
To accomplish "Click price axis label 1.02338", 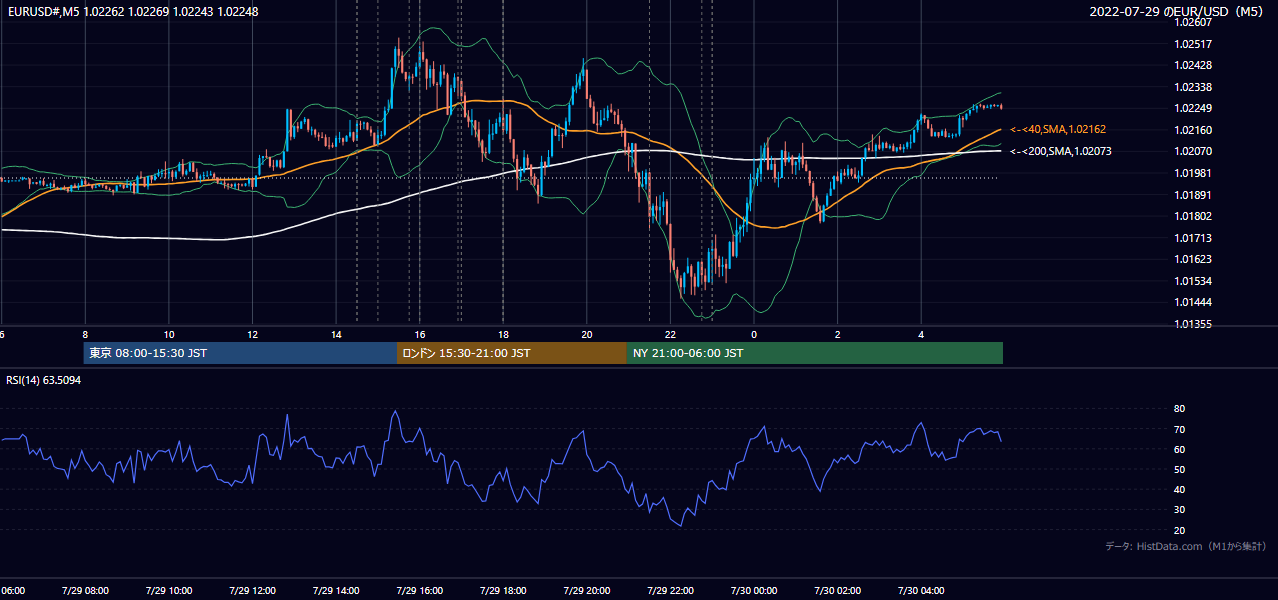I will pos(1194,87).
